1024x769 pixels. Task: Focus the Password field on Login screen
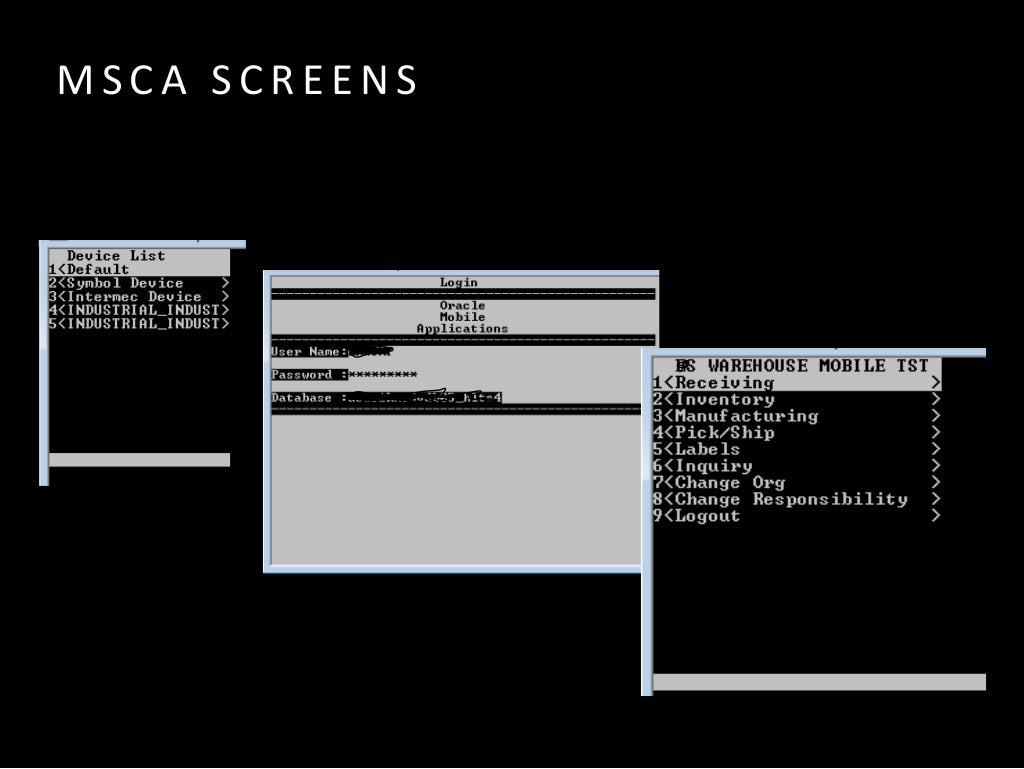click(x=383, y=375)
